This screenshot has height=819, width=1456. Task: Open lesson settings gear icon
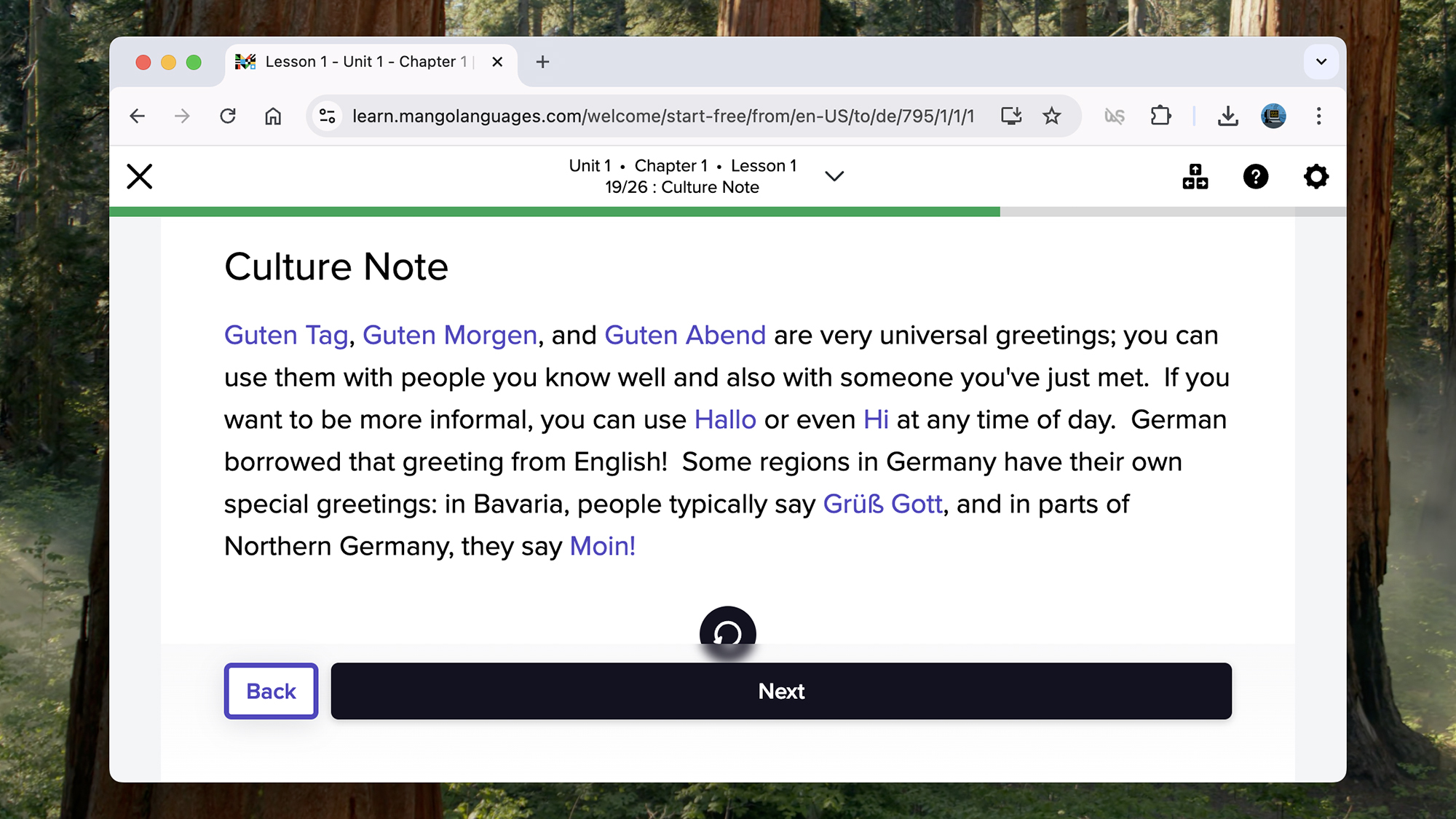[x=1315, y=176]
